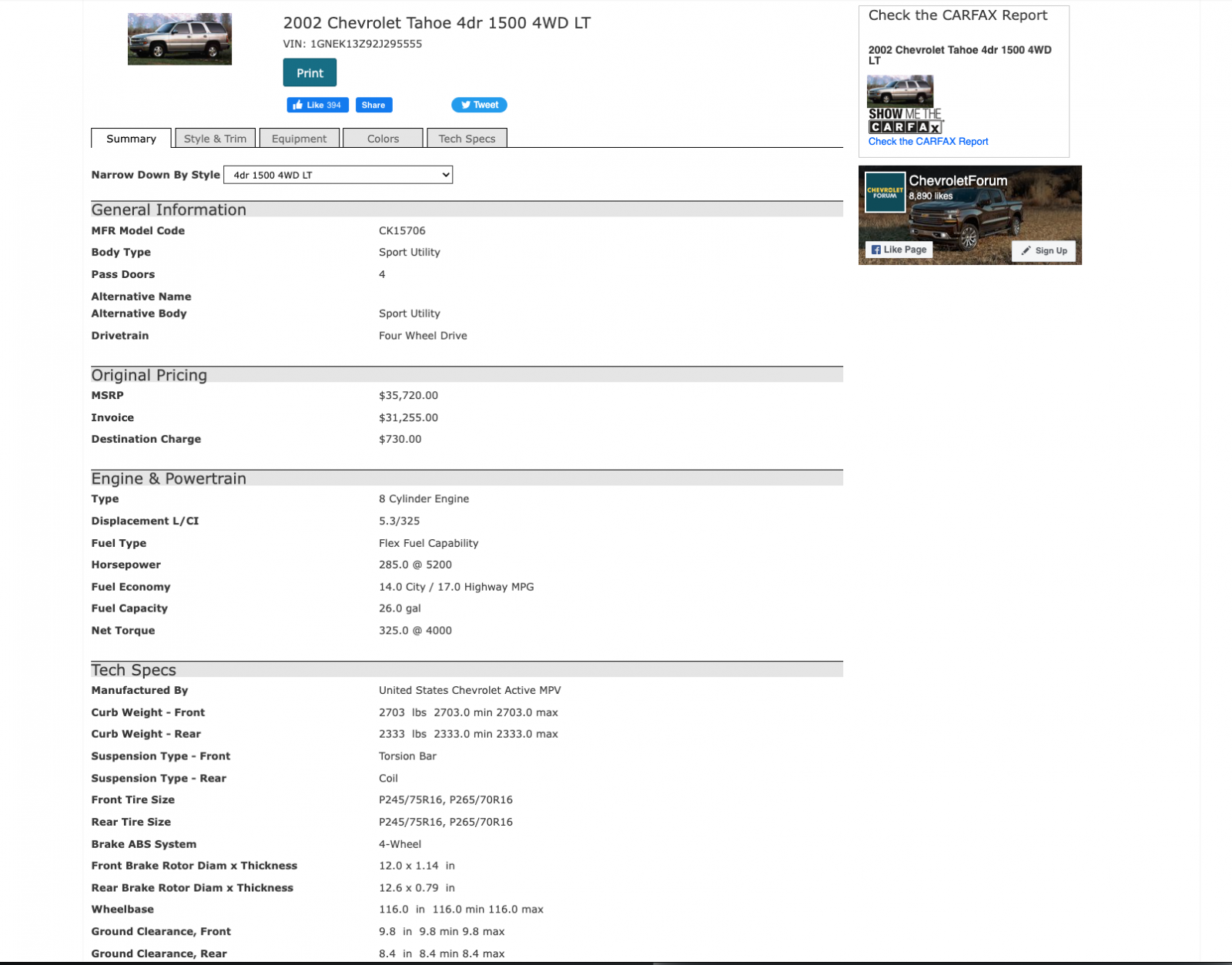Viewport: 1232px width, 965px height.
Task: Click the 2002 Chevrolet Tahoe page title
Action: click(437, 23)
